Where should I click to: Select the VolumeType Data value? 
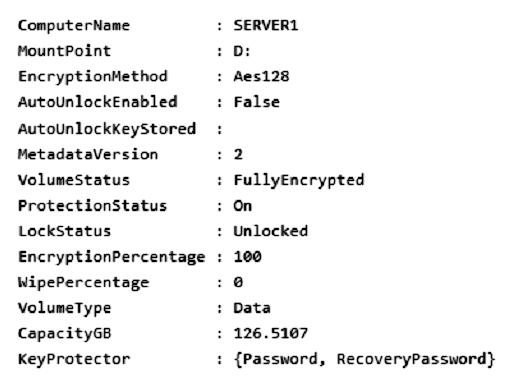point(252,308)
